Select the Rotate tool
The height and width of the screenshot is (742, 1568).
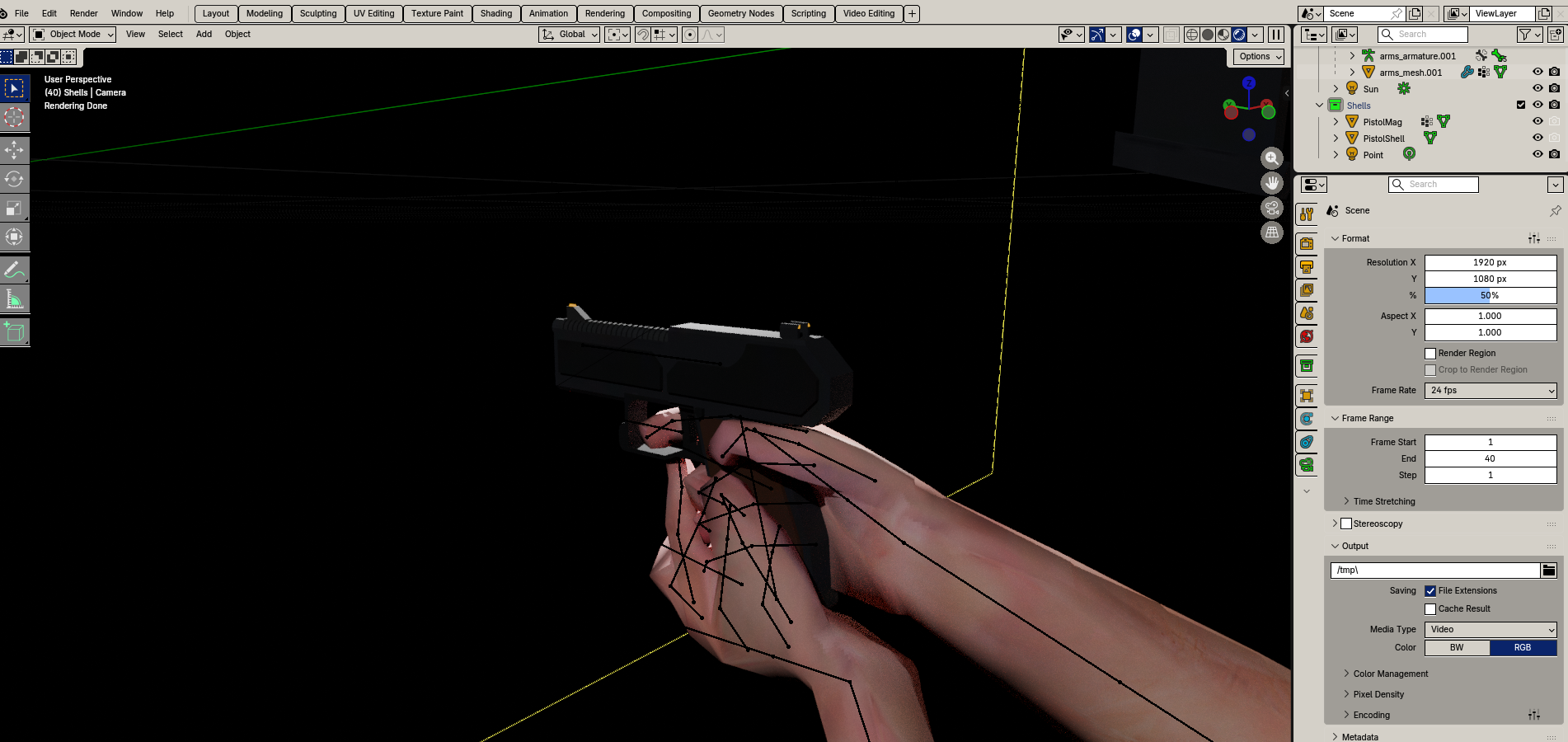pos(14,179)
